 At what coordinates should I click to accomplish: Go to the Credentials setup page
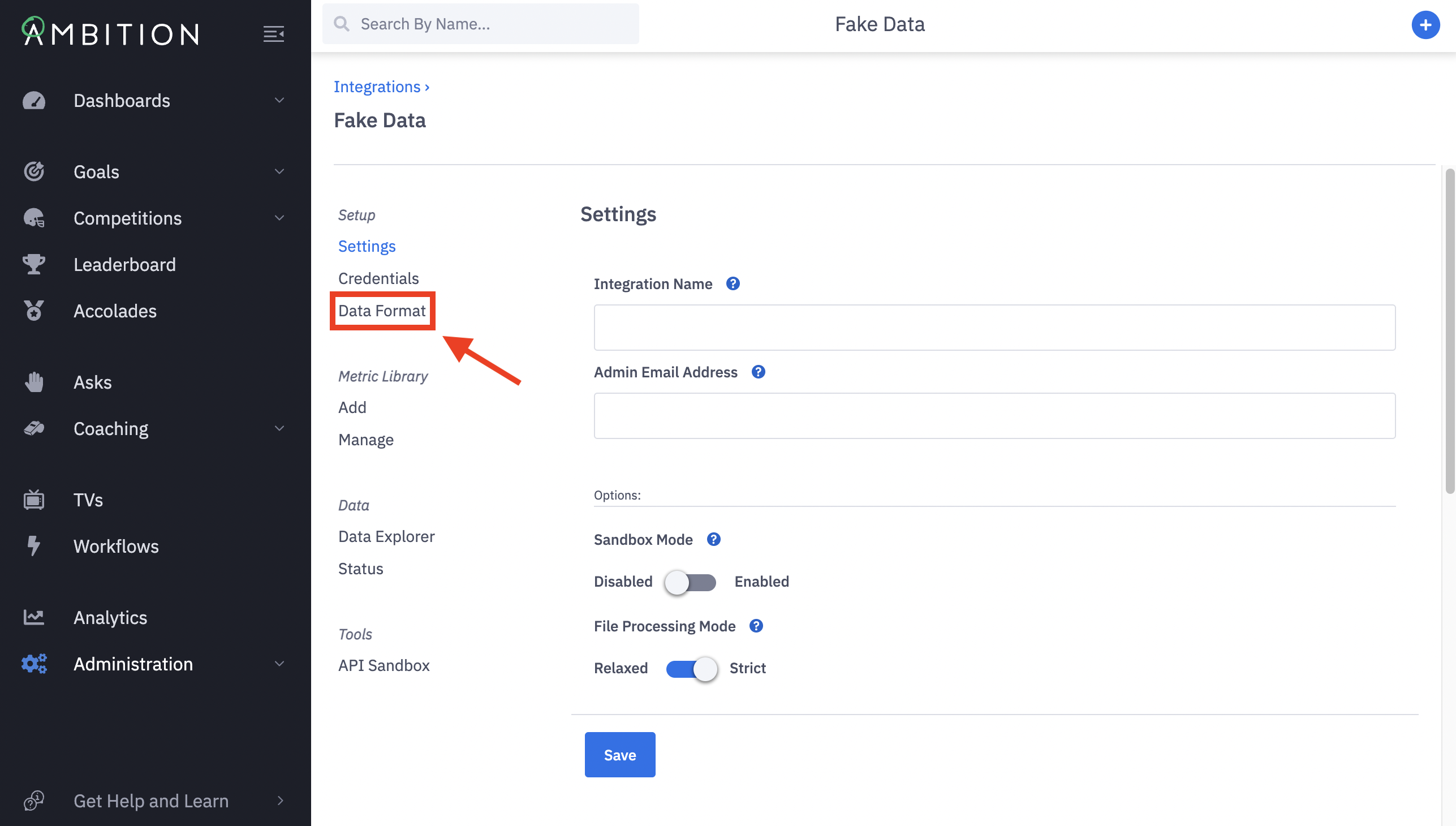(378, 278)
